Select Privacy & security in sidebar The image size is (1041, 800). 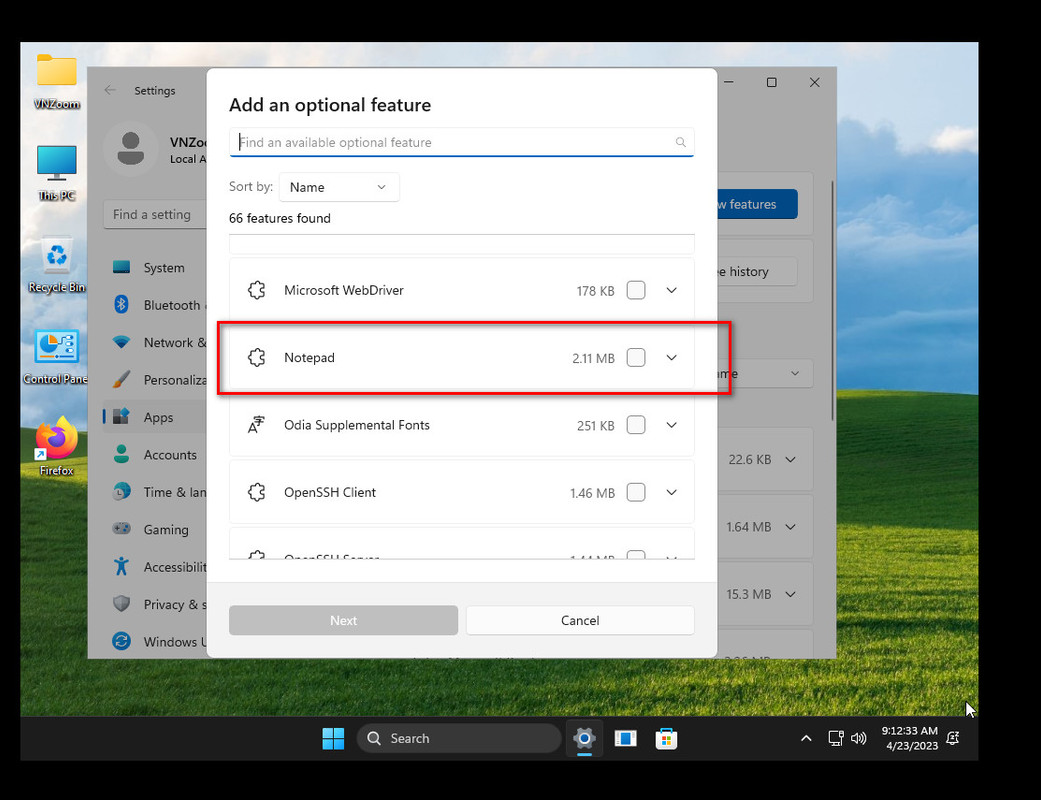pyautogui.click(x=157, y=604)
